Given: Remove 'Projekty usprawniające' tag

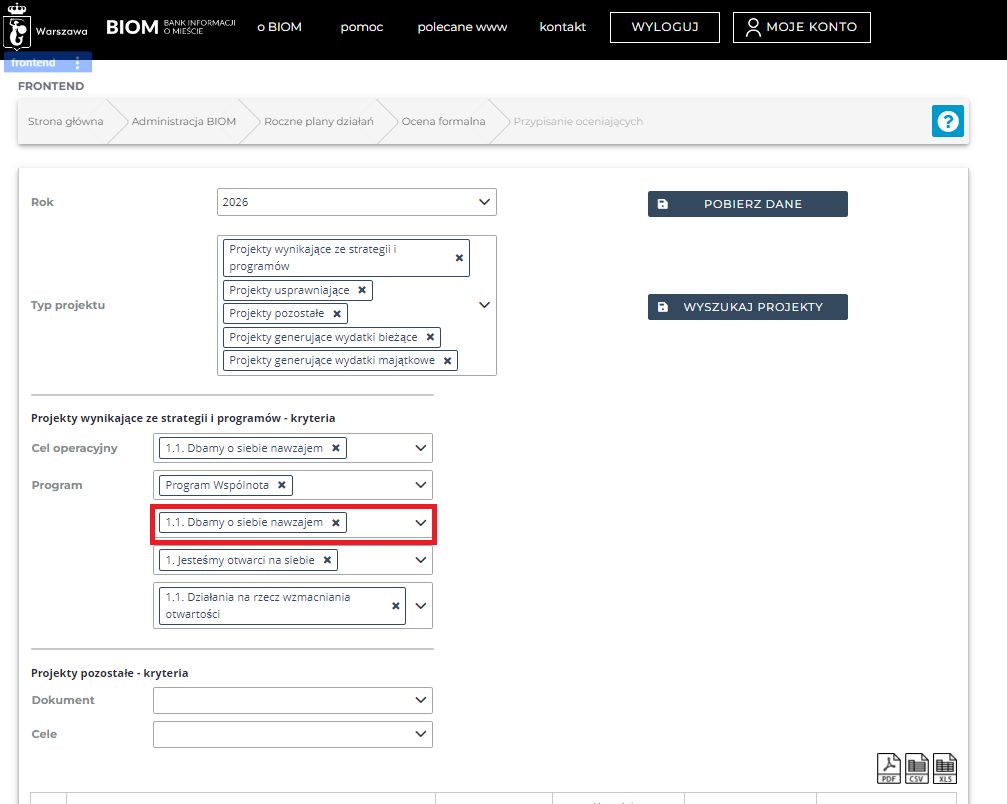Looking at the screenshot, I should click(x=362, y=290).
